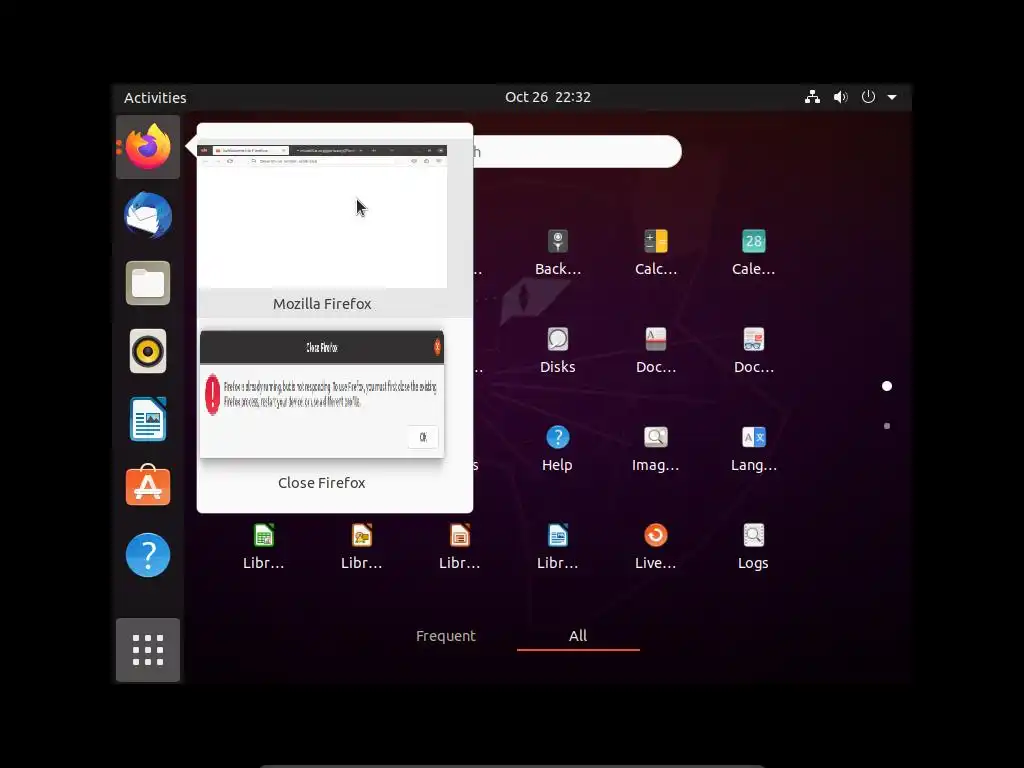Screen dimensions: 1024x768
Task: Launch LibreOffice Impress presentation icon
Action: pos(460,546)
